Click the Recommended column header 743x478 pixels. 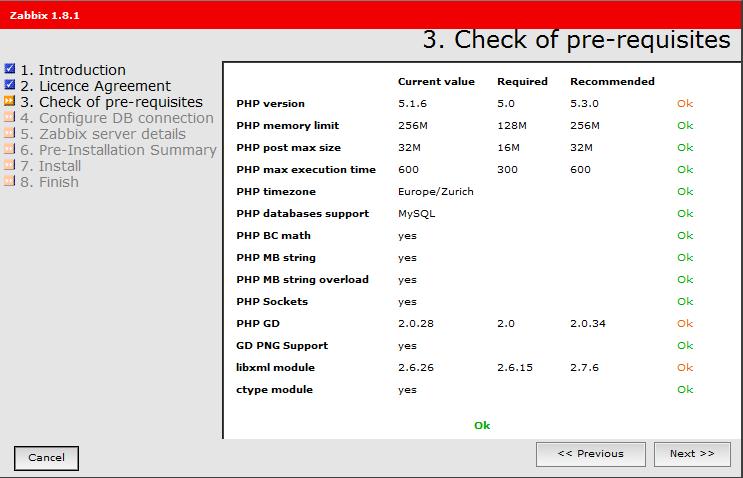pyautogui.click(x=612, y=81)
